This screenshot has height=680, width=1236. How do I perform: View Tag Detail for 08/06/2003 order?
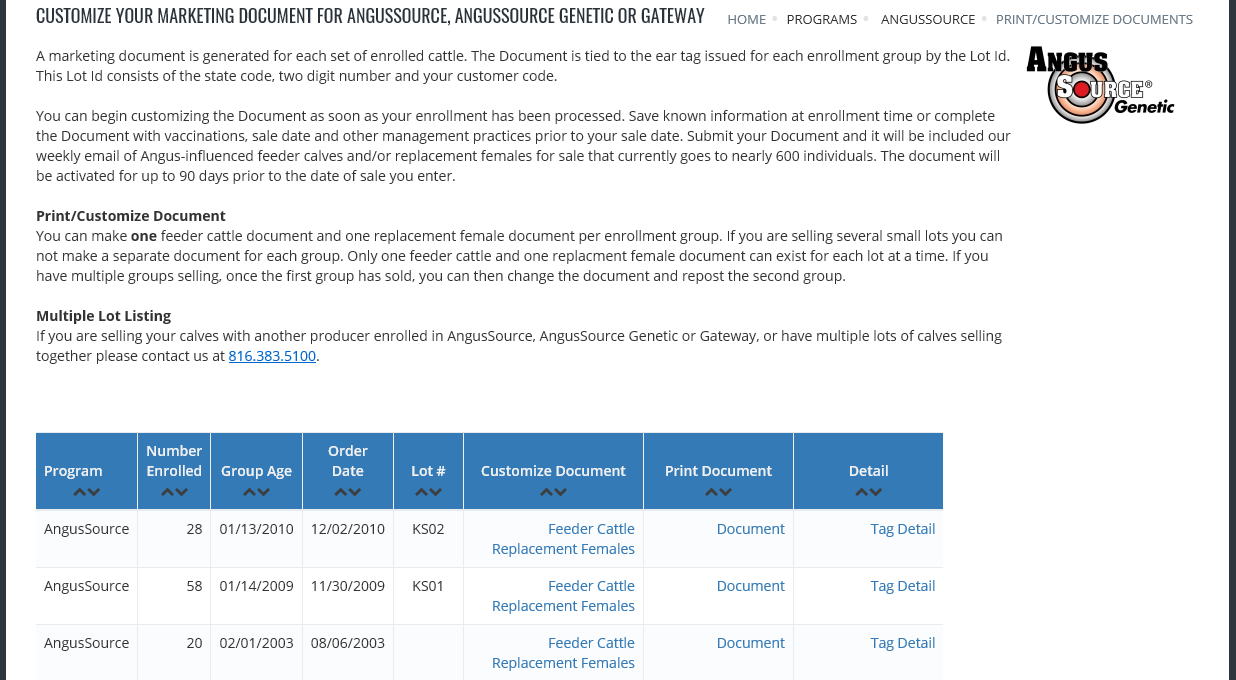click(x=903, y=643)
